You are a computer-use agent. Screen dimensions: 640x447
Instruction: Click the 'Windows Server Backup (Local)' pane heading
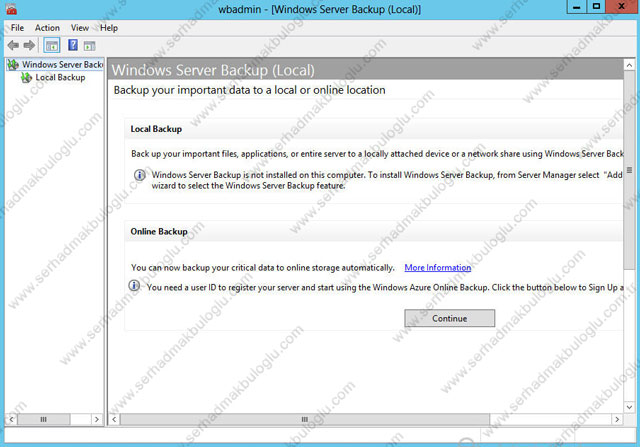[x=213, y=70]
